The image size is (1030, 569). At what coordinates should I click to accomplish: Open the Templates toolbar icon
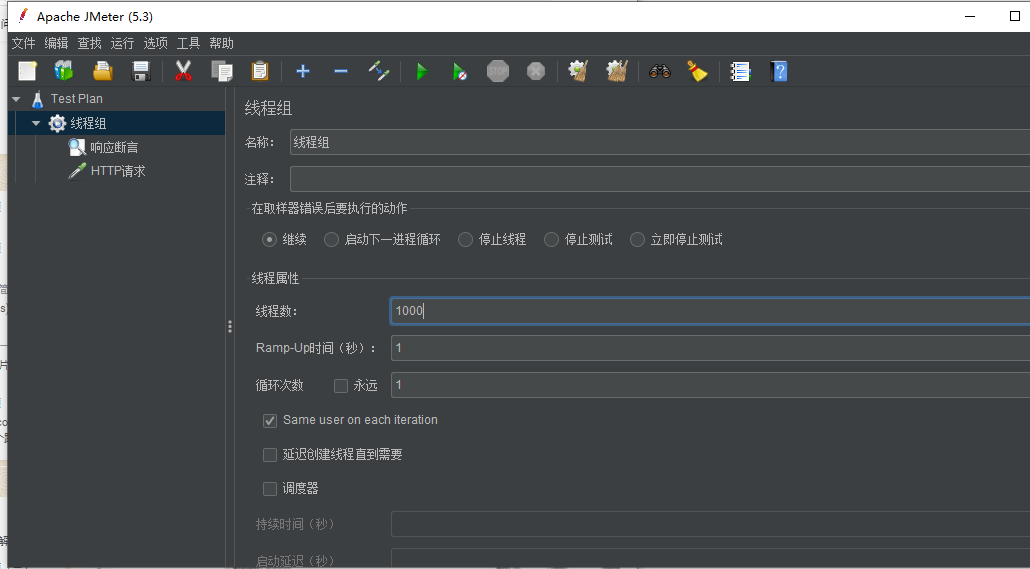coord(64,71)
